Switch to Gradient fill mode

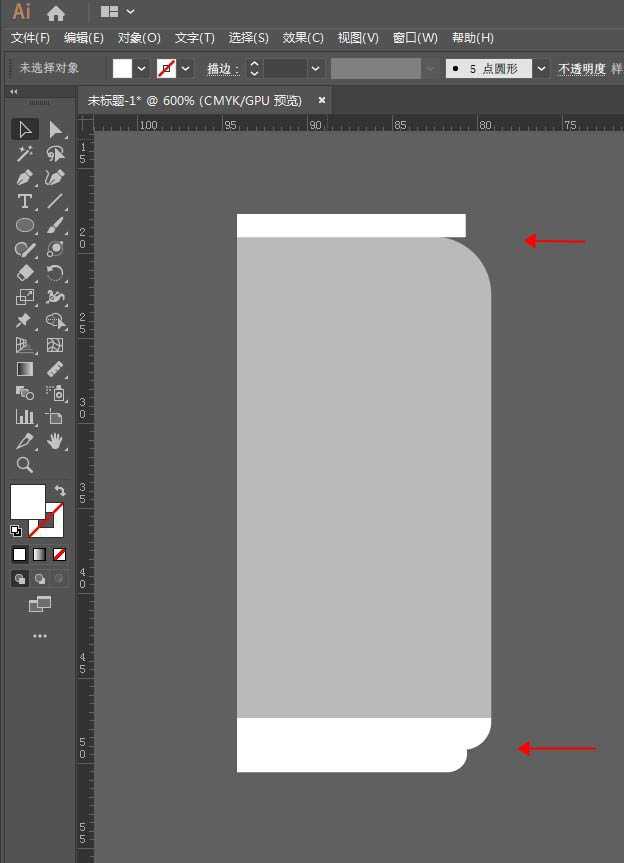click(x=39, y=554)
